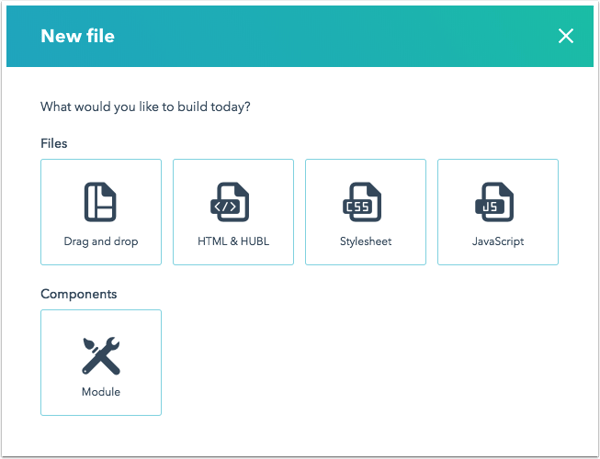Choose the CSS Stylesheet file icon
This screenshot has width=600, height=459.
click(x=365, y=202)
